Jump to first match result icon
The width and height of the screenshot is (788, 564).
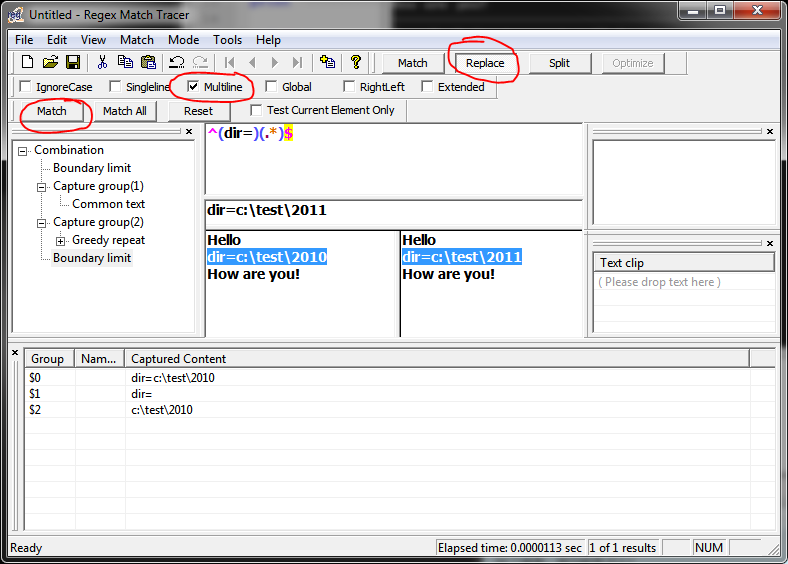tap(230, 62)
